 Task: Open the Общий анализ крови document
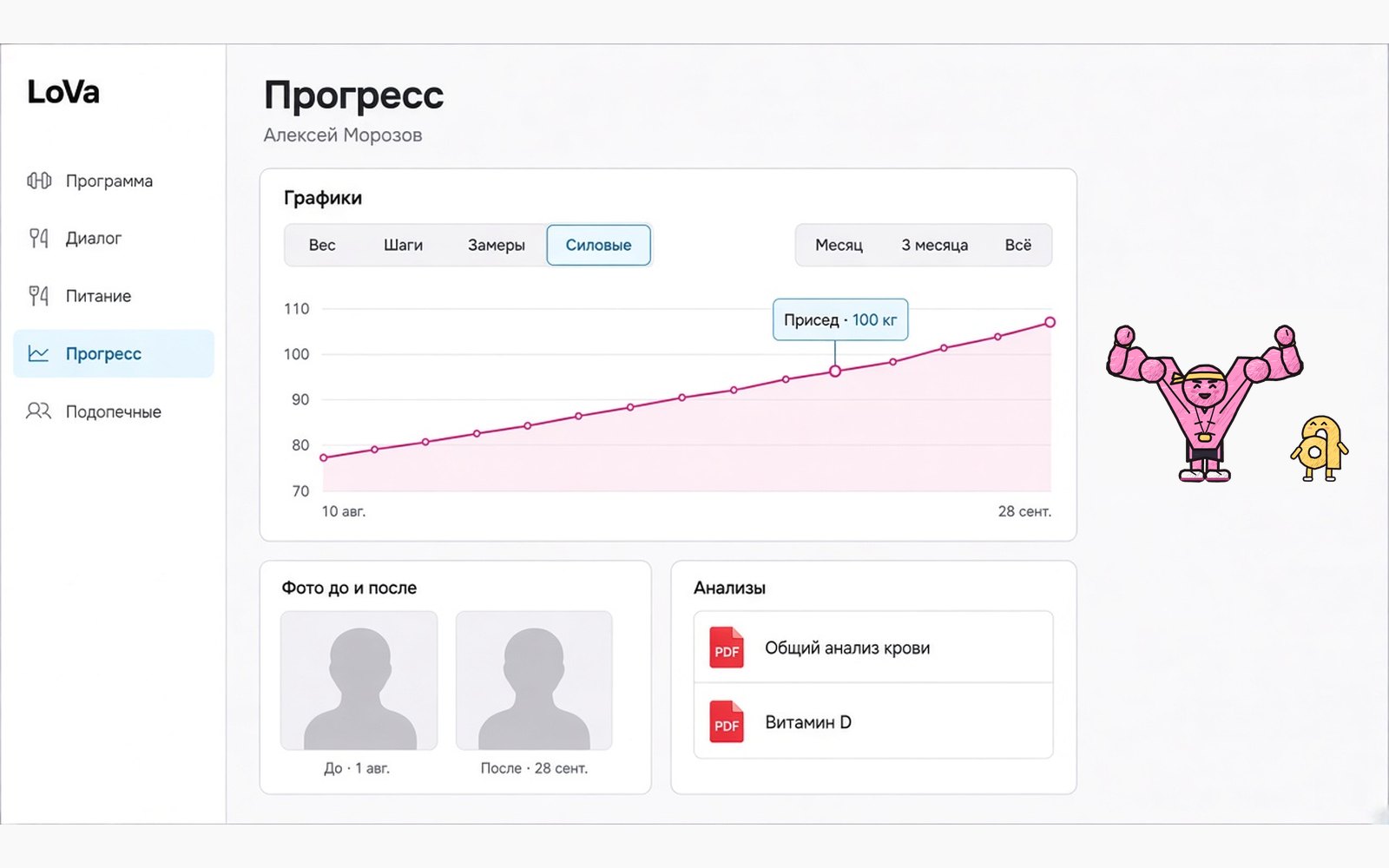coord(873,648)
